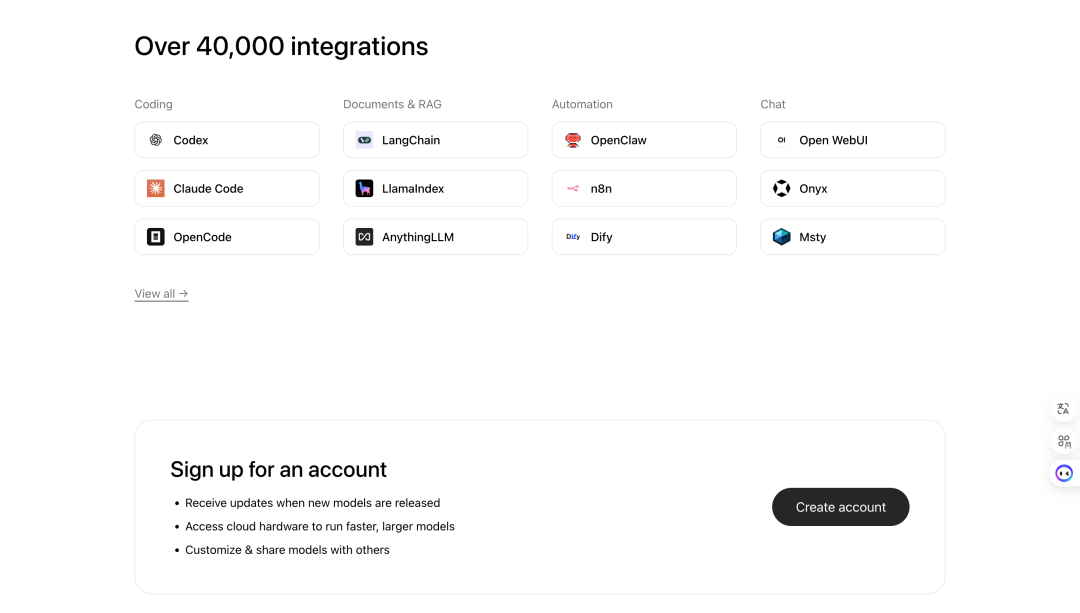The width and height of the screenshot is (1080, 613).
Task: Open the translate floating side icon
Action: (x=1063, y=409)
